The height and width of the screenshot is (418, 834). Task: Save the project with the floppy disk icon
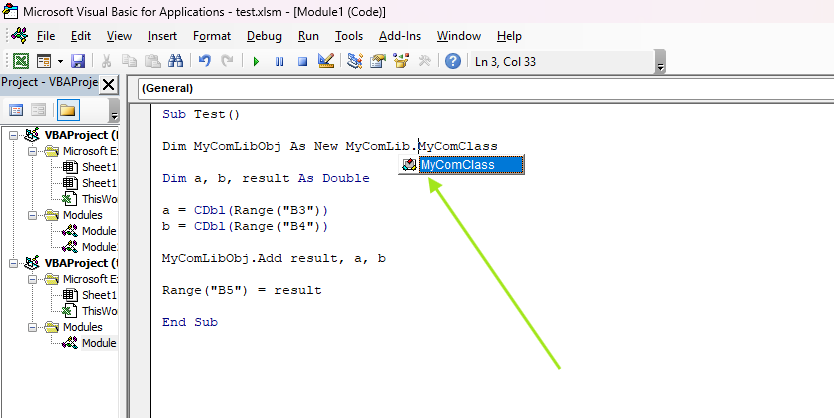tap(78, 61)
